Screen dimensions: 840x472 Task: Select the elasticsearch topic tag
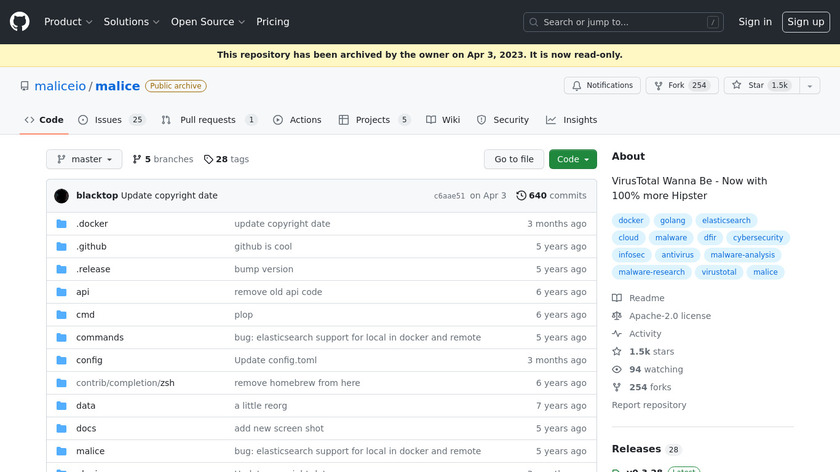pyautogui.click(x=726, y=221)
